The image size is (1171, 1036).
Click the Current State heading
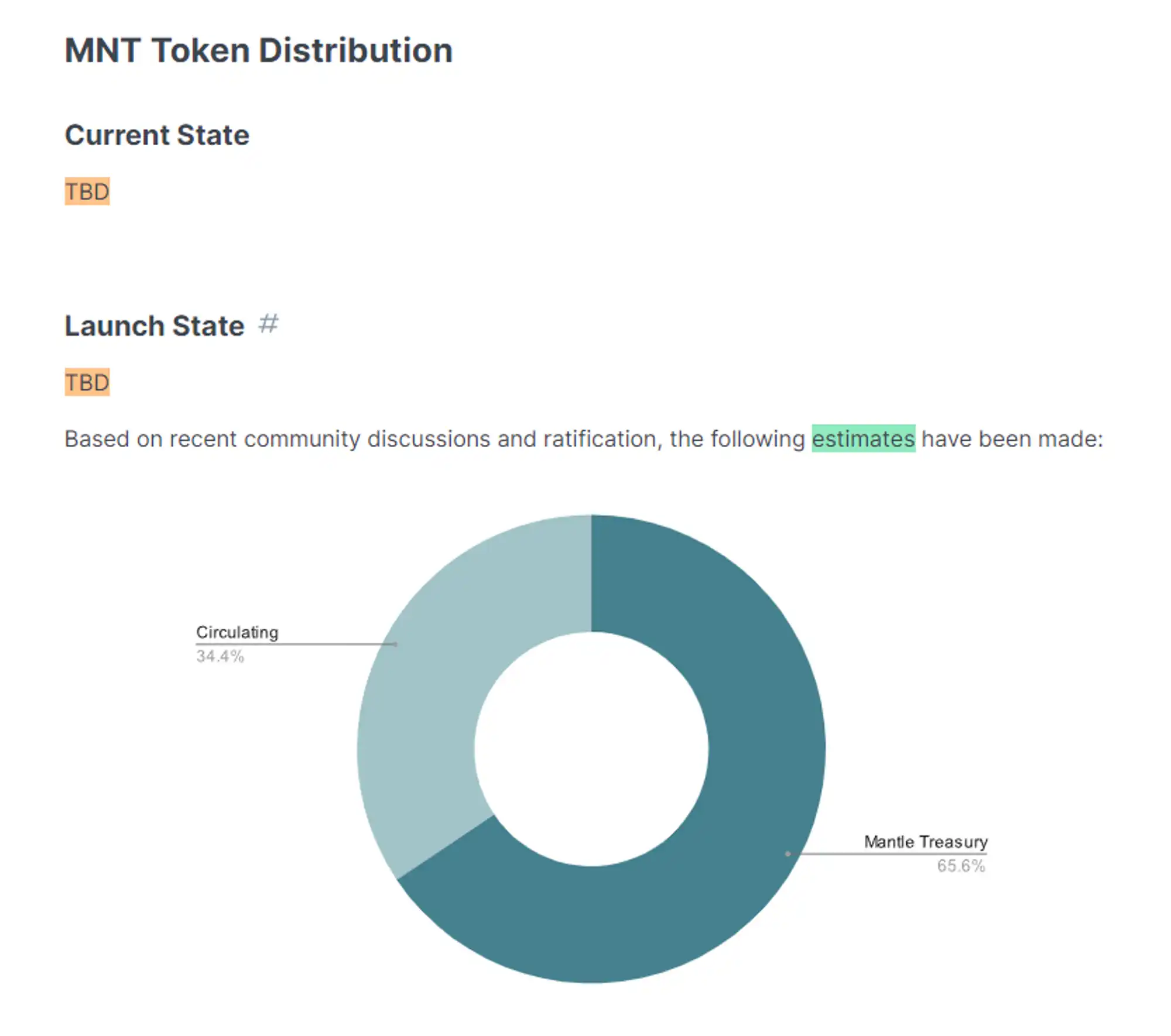click(x=157, y=135)
